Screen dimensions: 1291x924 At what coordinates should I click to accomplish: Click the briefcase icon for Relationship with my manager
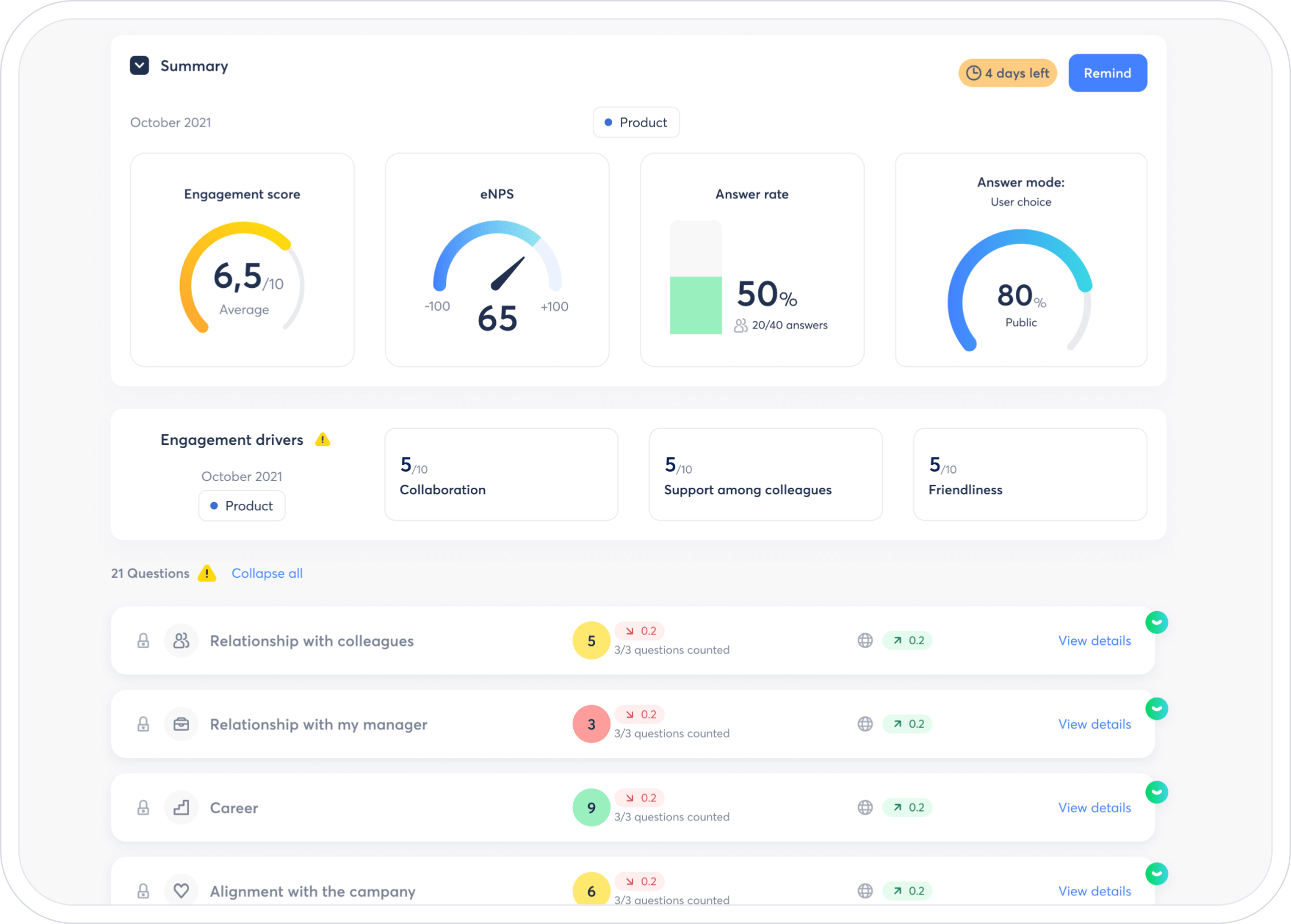[181, 725]
